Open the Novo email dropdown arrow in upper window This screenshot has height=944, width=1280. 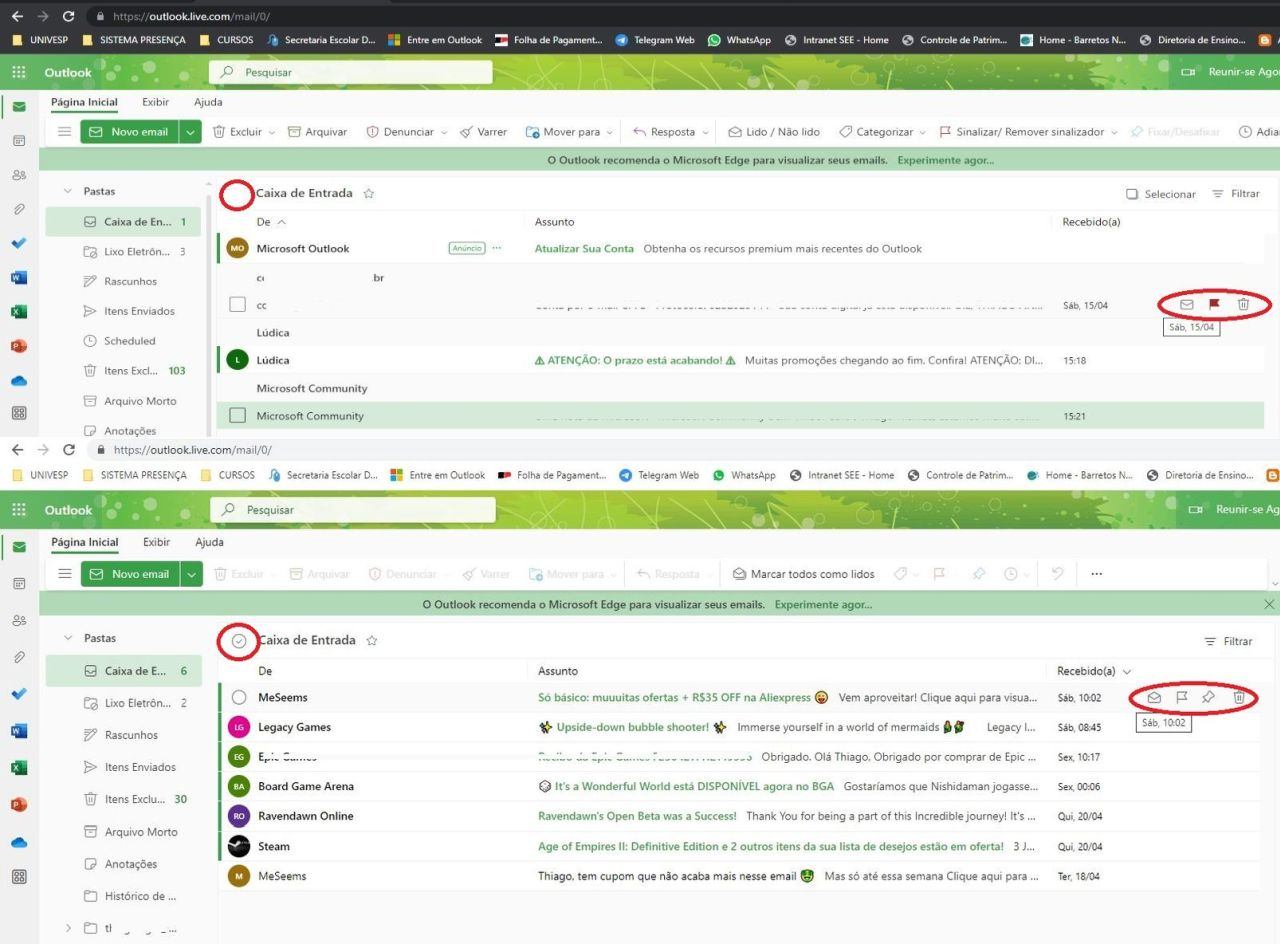tap(191, 132)
